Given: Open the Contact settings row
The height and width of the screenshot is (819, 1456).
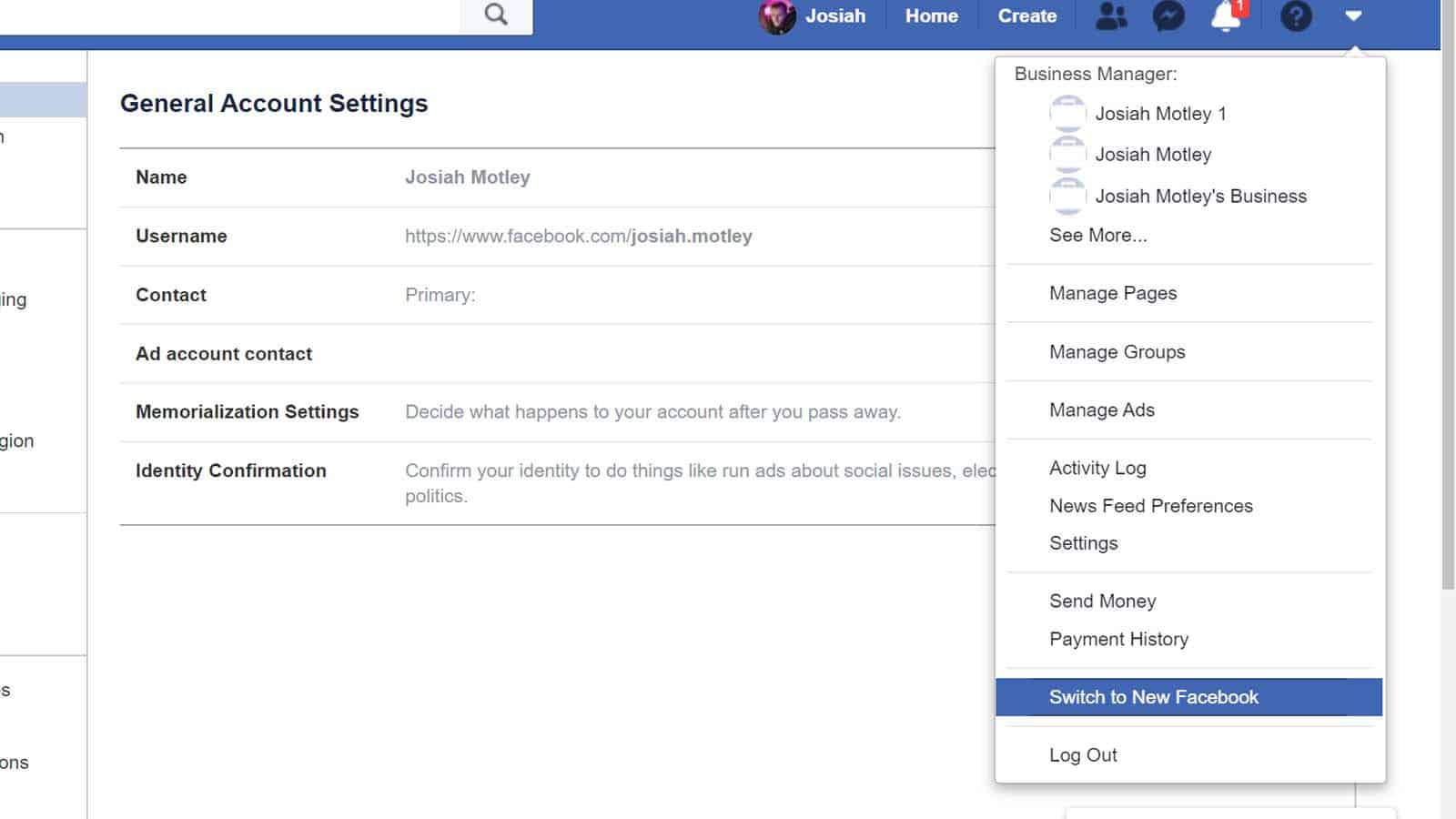Looking at the screenshot, I should pyautogui.click(x=557, y=295).
